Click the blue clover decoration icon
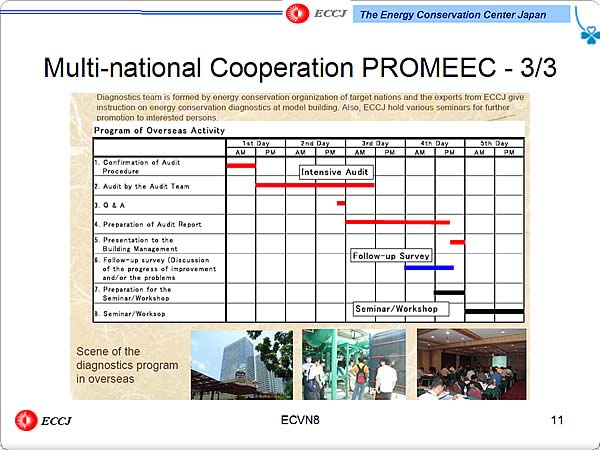The height and width of the screenshot is (450, 600). pyautogui.click(x=590, y=35)
